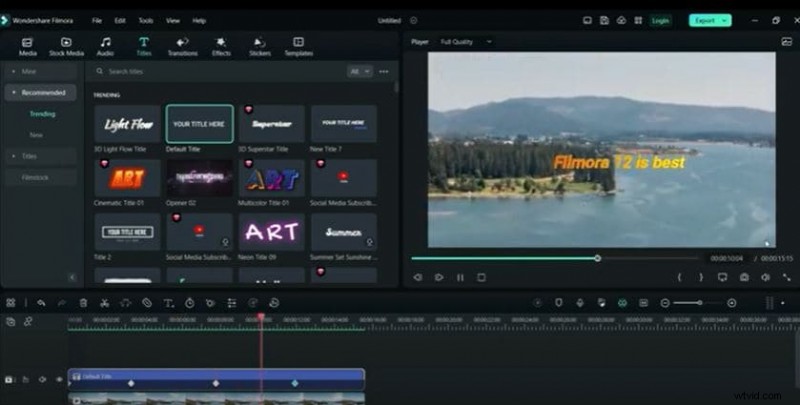The image size is (800, 405).
Task: Open the Edit menu
Action: pos(120,21)
